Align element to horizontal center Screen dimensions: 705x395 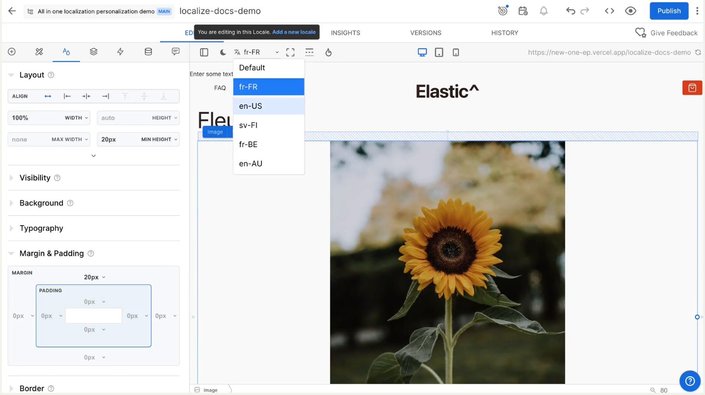tap(86, 96)
